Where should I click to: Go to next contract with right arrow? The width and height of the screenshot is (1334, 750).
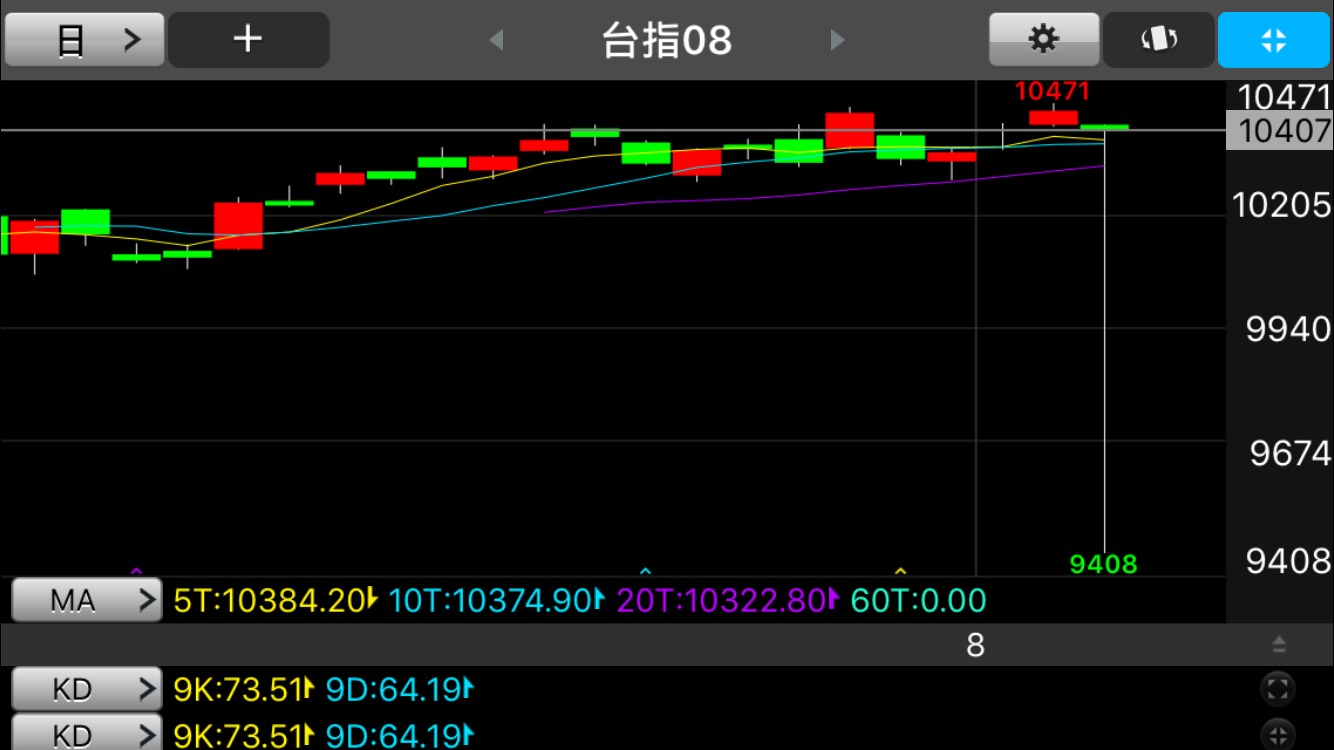[838, 40]
